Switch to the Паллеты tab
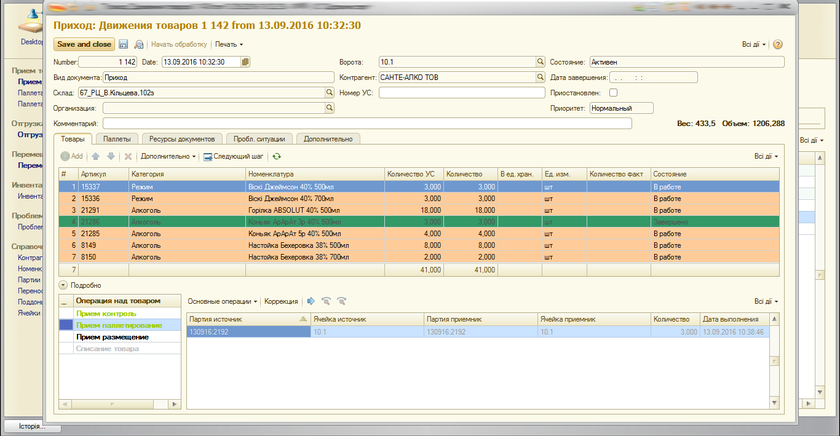Viewport: 840px width, 436px height. tap(116, 139)
